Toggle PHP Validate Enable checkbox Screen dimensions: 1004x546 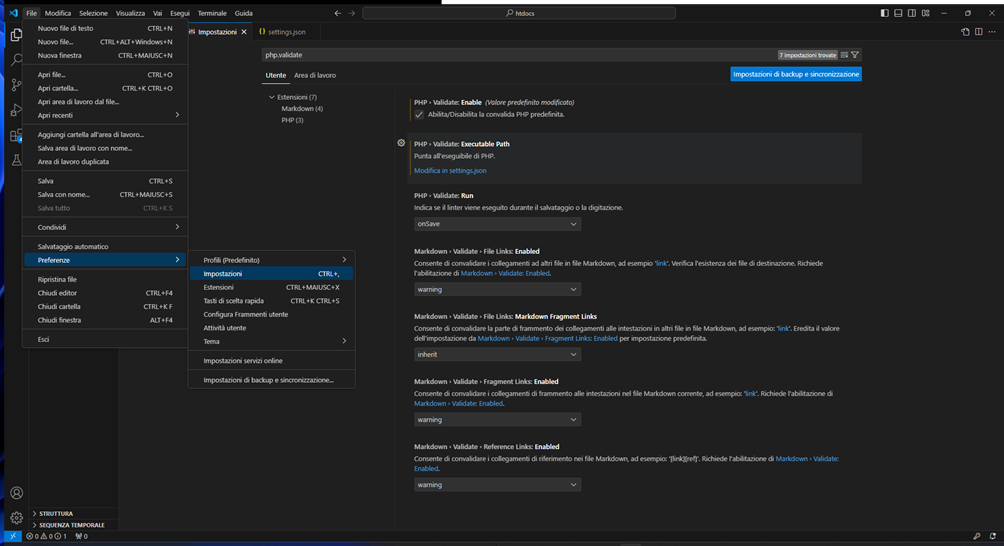pyautogui.click(x=419, y=115)
